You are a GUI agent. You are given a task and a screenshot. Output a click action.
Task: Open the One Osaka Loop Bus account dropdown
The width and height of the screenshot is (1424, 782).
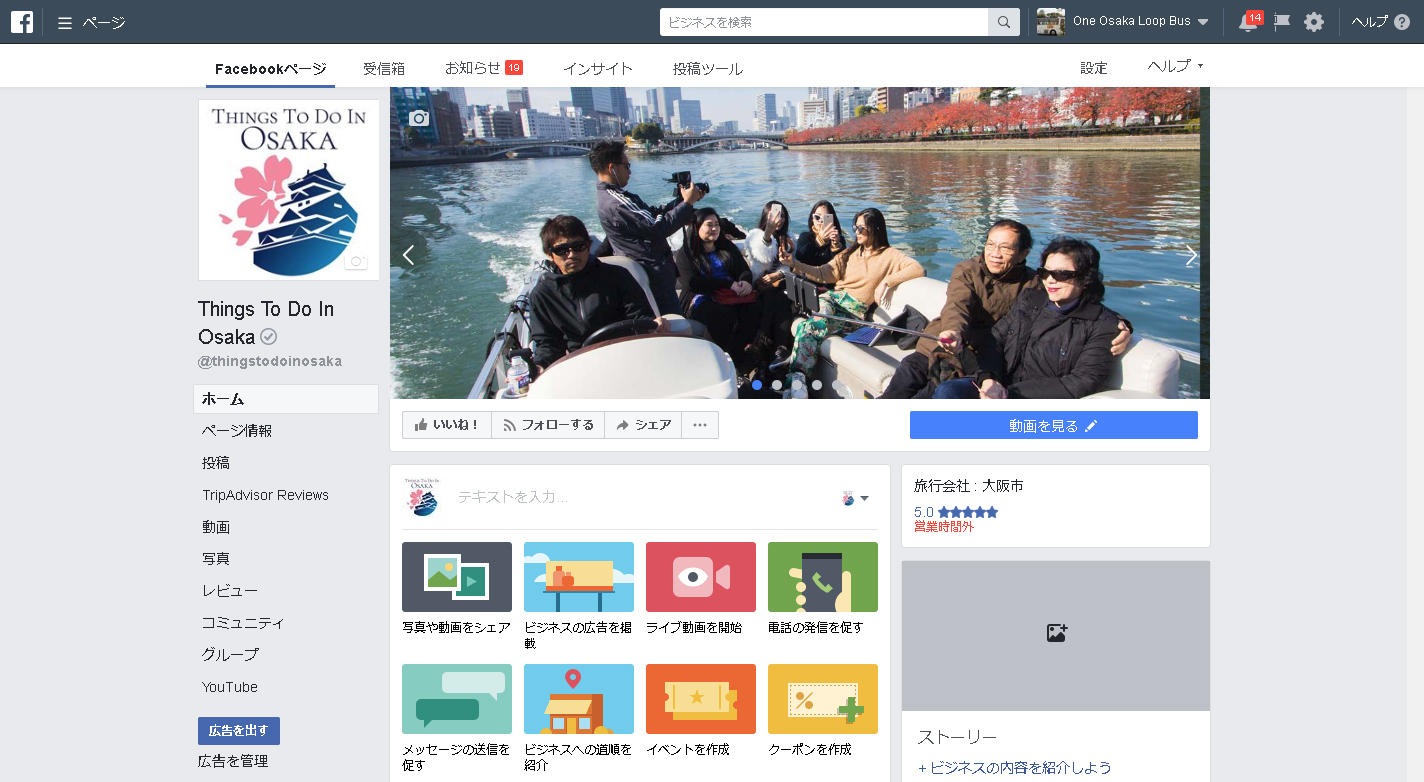click(1203, 22)
